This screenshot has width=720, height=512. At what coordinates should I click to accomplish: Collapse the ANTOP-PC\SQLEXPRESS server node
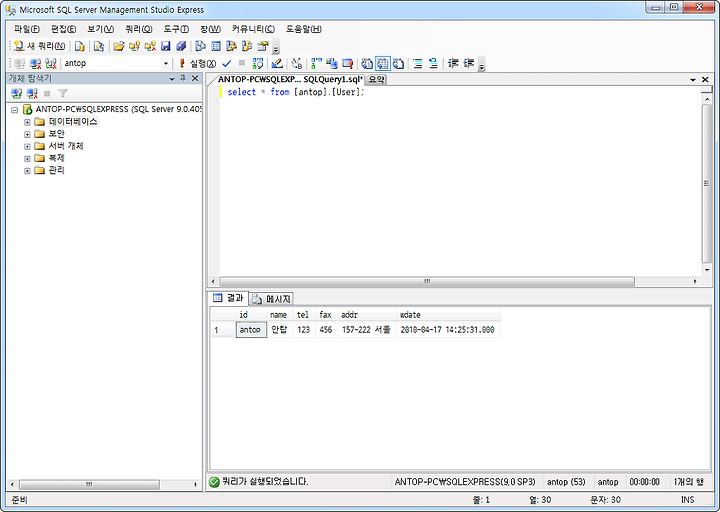click(15, 110)
